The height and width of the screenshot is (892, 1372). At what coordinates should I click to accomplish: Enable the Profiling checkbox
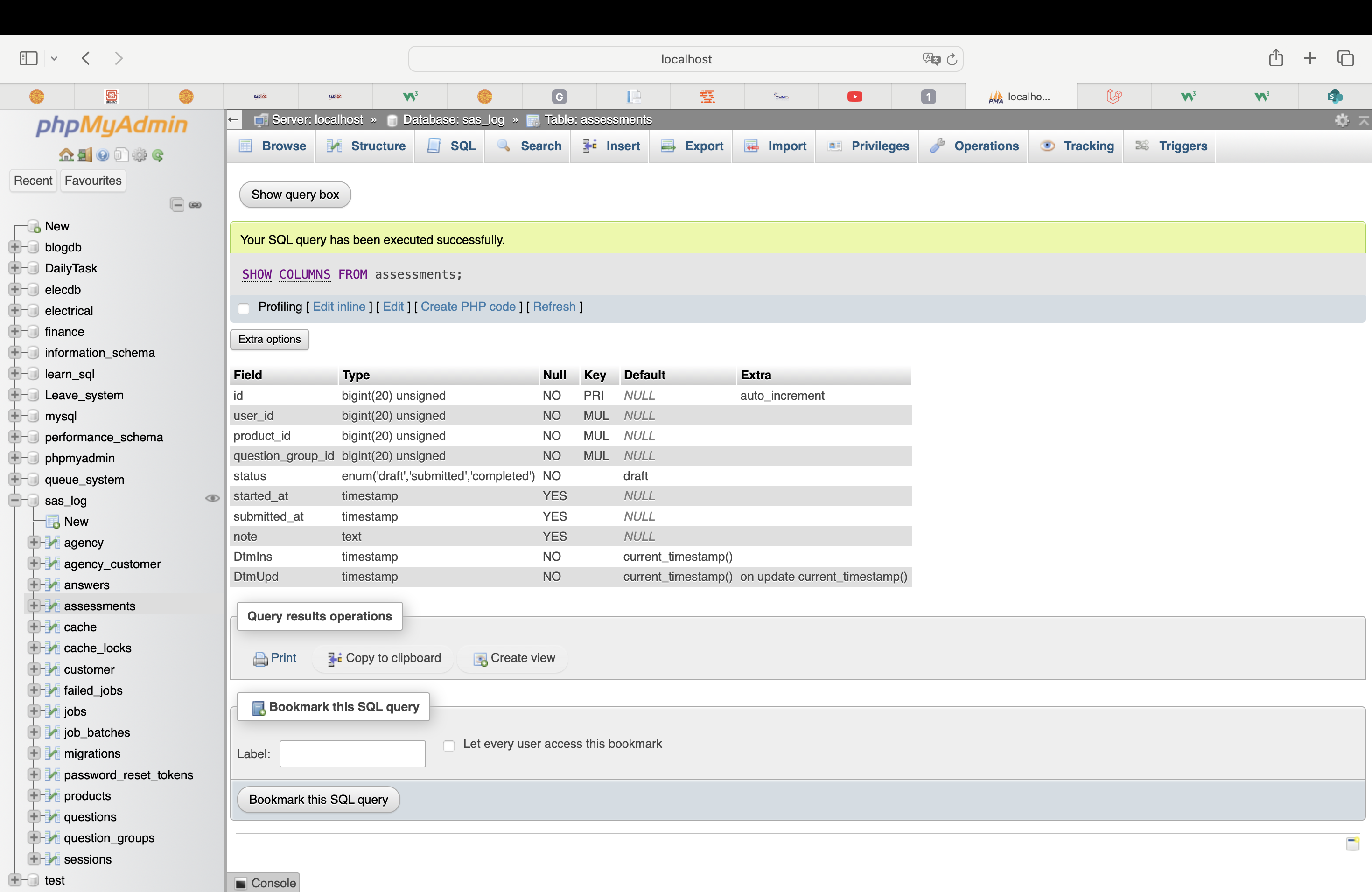click(244, 308)
